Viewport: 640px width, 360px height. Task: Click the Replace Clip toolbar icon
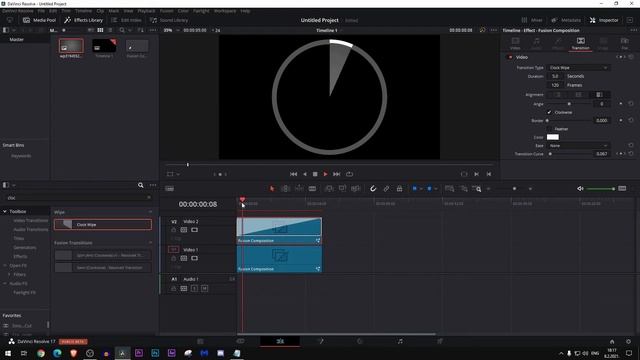(x=356, y=188)
